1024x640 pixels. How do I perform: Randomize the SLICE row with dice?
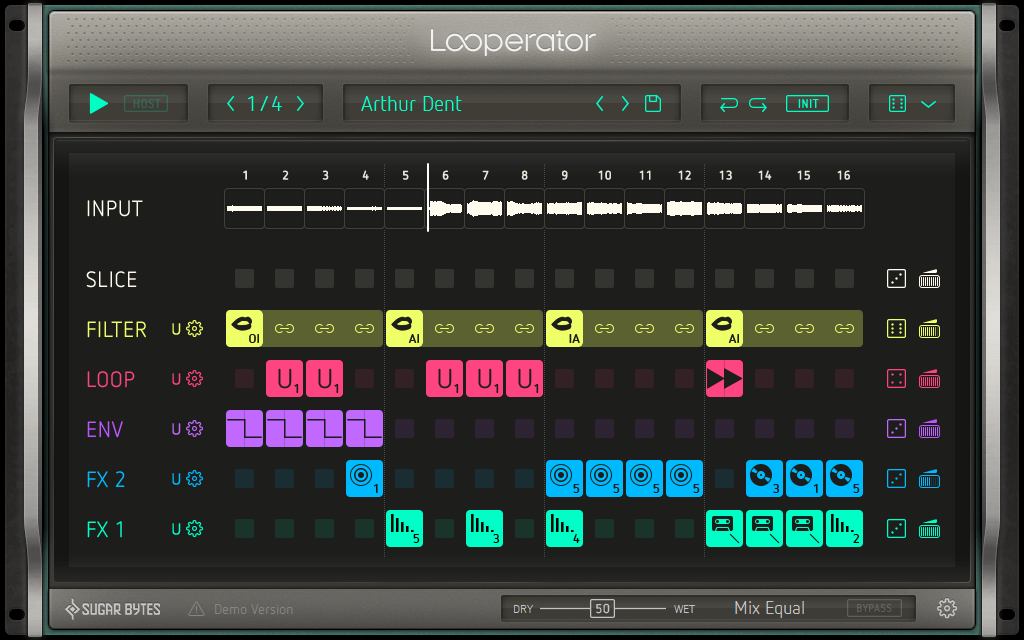click(x=897, y=279)
